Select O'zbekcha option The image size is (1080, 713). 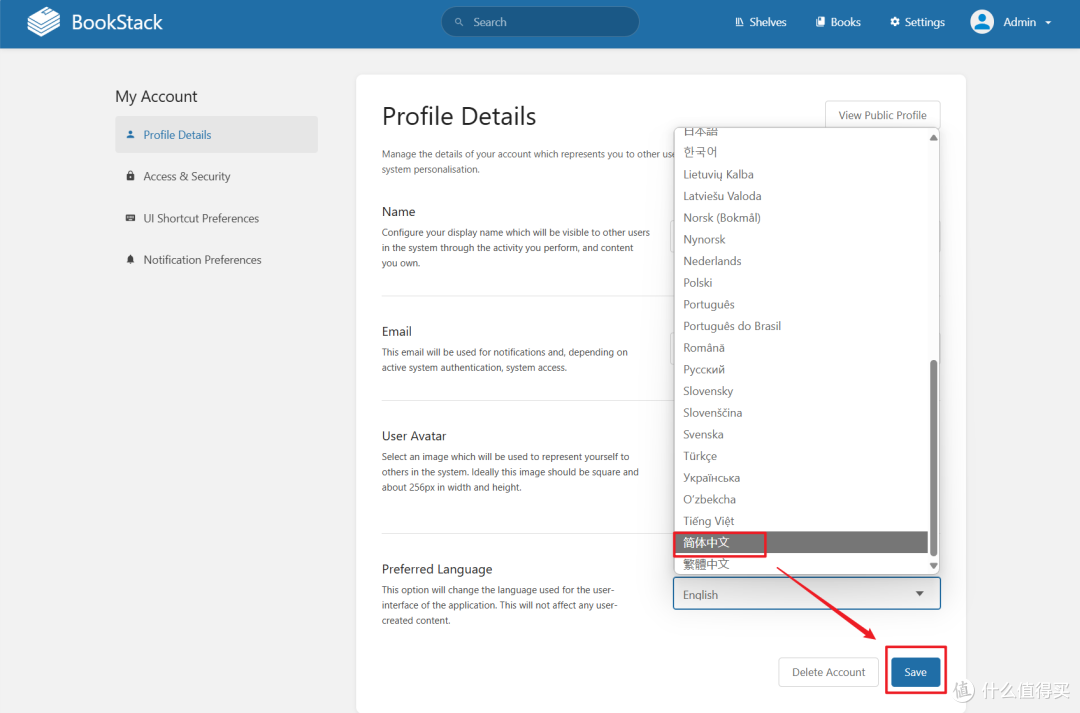coord(801,499)
